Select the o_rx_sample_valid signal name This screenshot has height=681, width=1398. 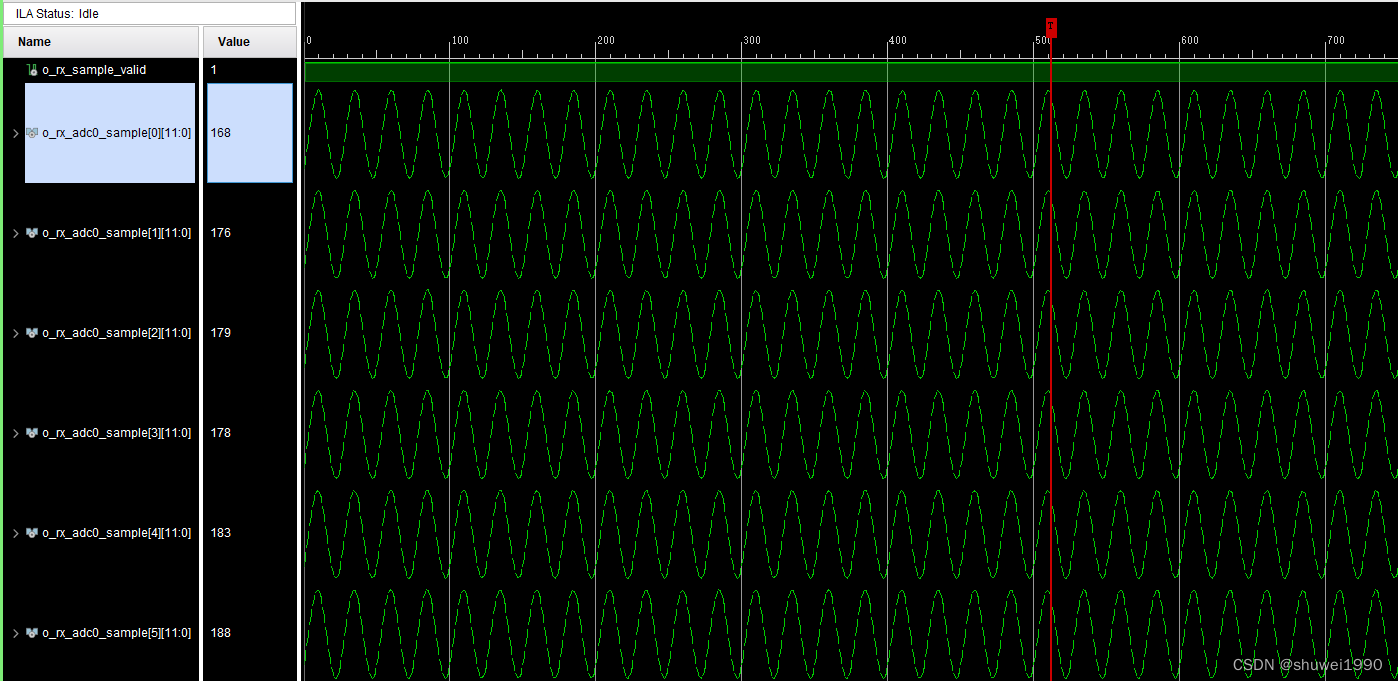click(x=94, y=70)
